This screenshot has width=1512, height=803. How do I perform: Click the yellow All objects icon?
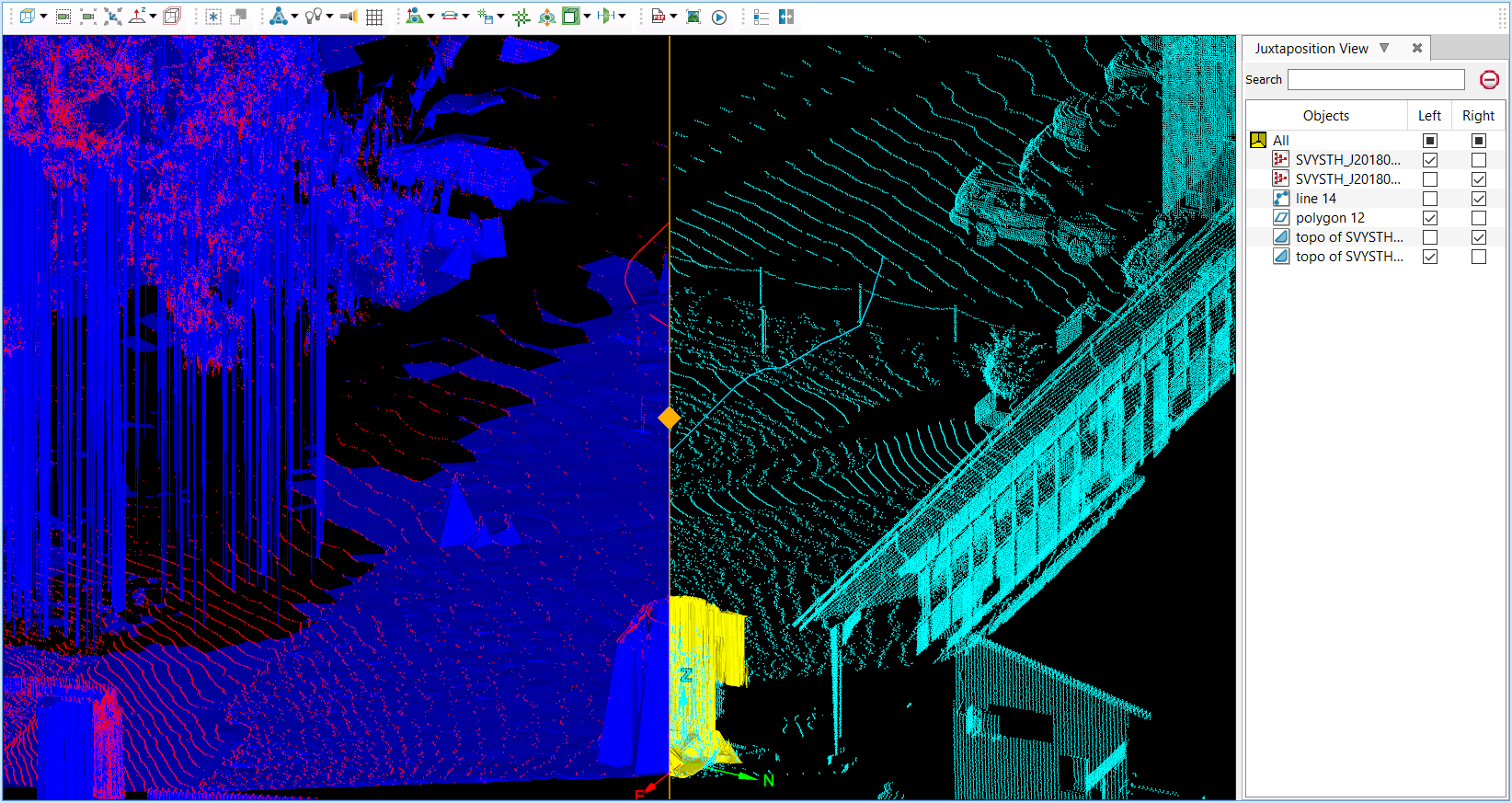coord(1258,141)
